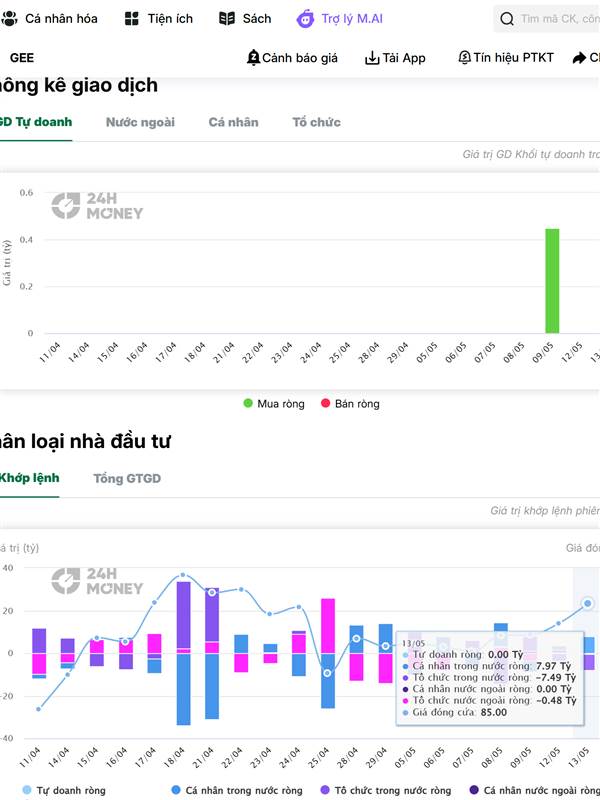The height and width of the screenshot is (800, 600).
Task: Click 'Cá nhân trong nước ròng: 7.97 Tỷ' text
Action: tap(486, 666)
